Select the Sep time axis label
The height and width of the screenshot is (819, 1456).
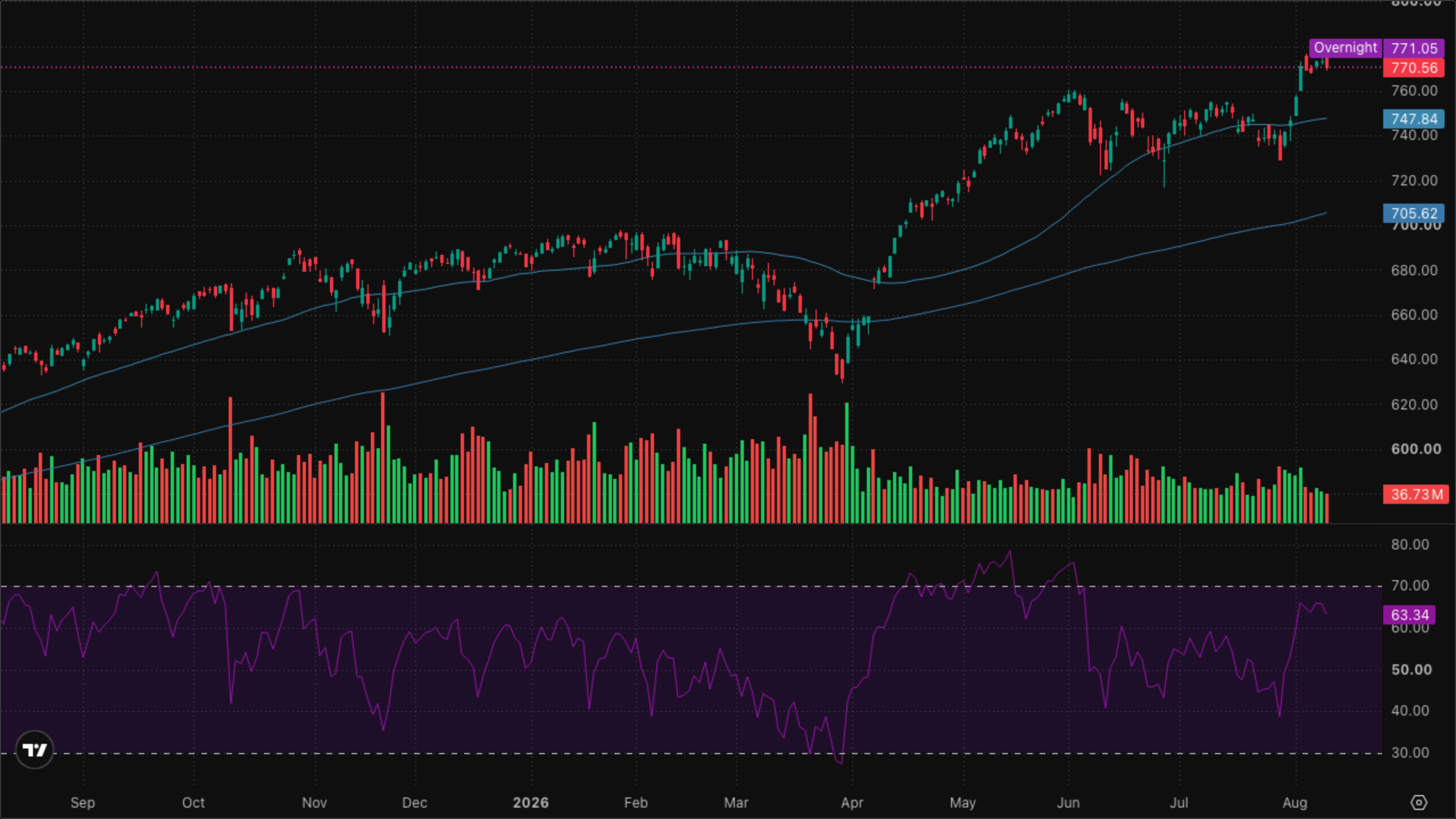pyautogui.click(x=82, y=803)
